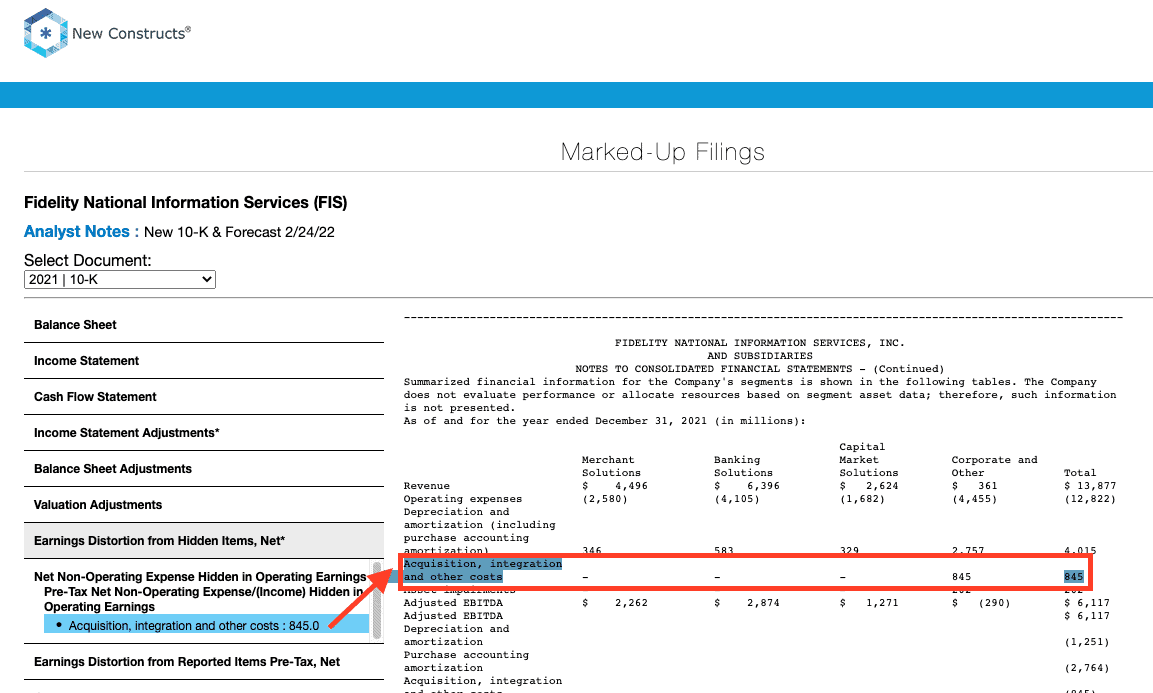Click Adjusted EBITDA Corporate value $ (290)
This screenshot has height=693, width=1153.
pos(981,603)
